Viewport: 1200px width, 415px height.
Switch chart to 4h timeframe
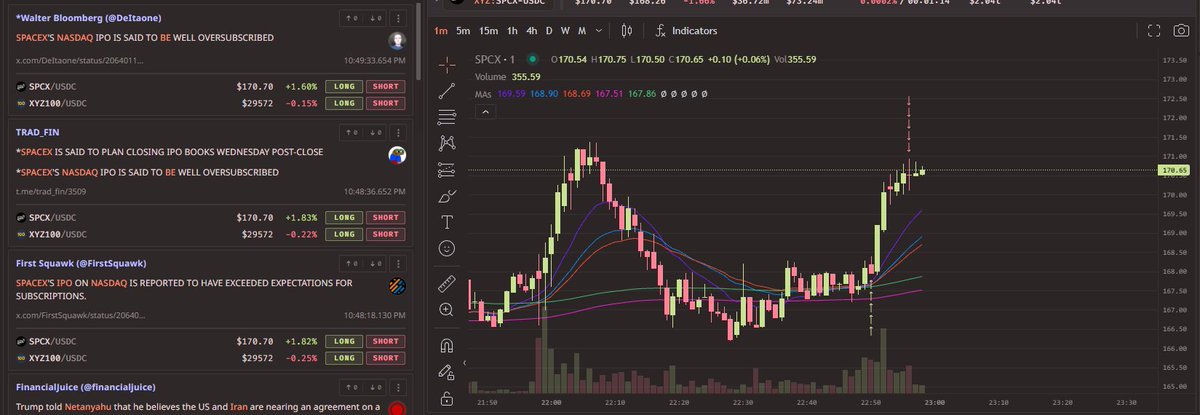click(532, 30)
